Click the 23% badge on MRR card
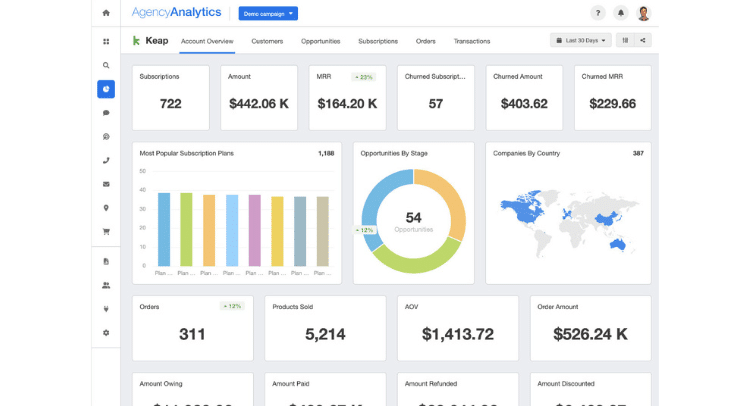 click(x=364, y=77)
